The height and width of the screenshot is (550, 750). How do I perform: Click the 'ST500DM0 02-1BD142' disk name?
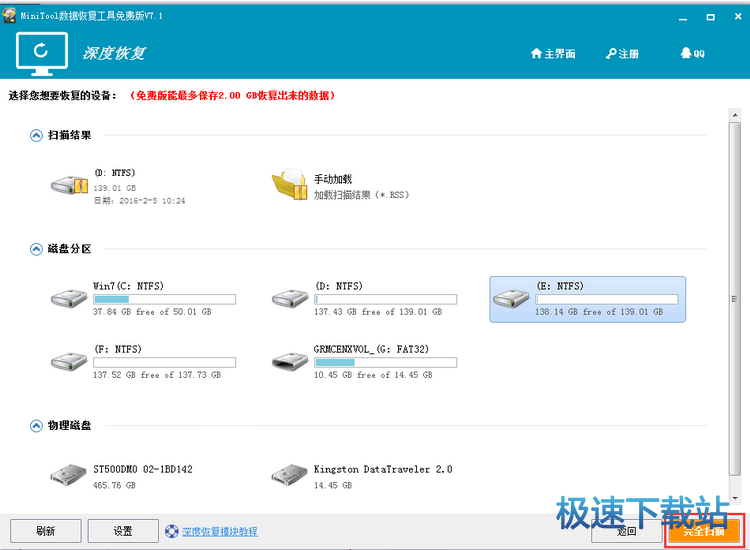143,470
